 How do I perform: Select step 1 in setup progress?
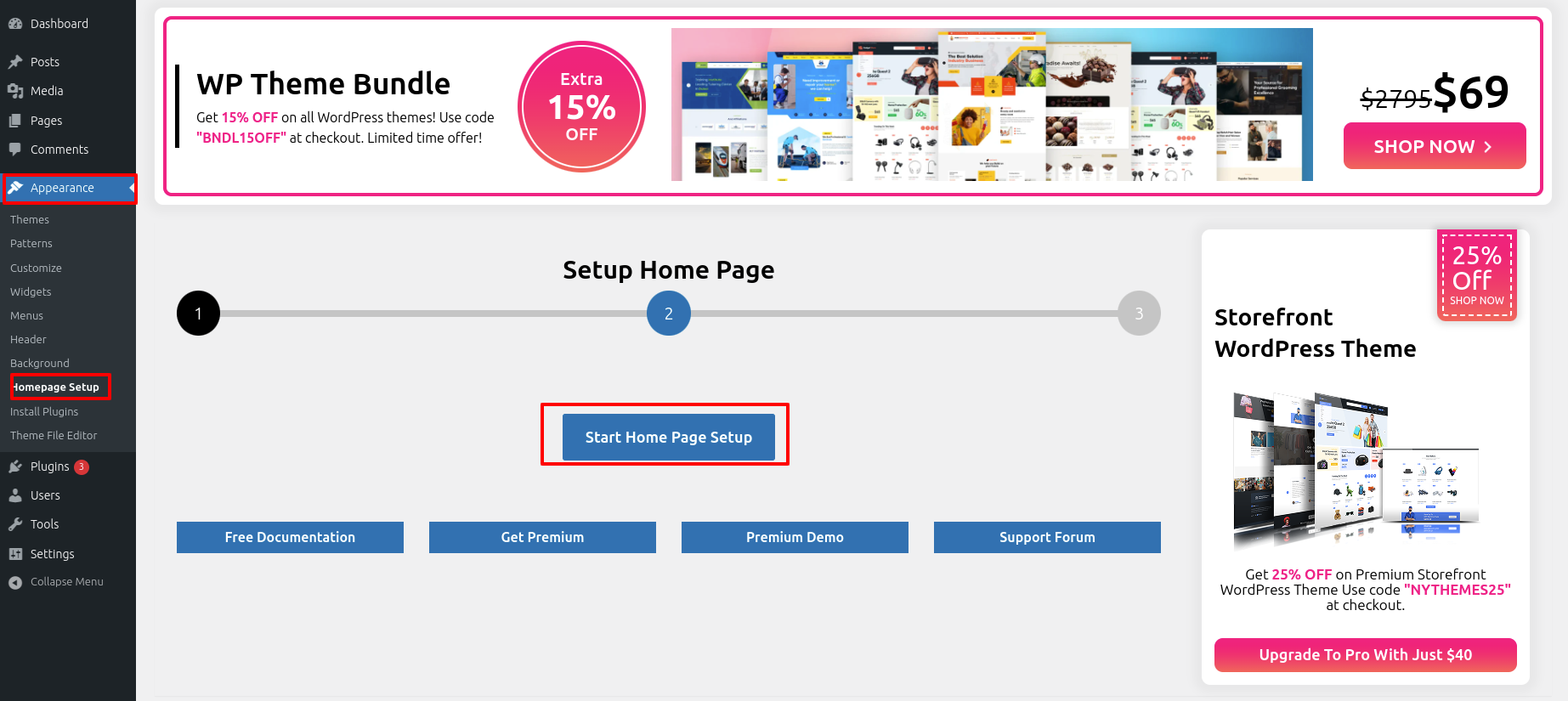199,314
